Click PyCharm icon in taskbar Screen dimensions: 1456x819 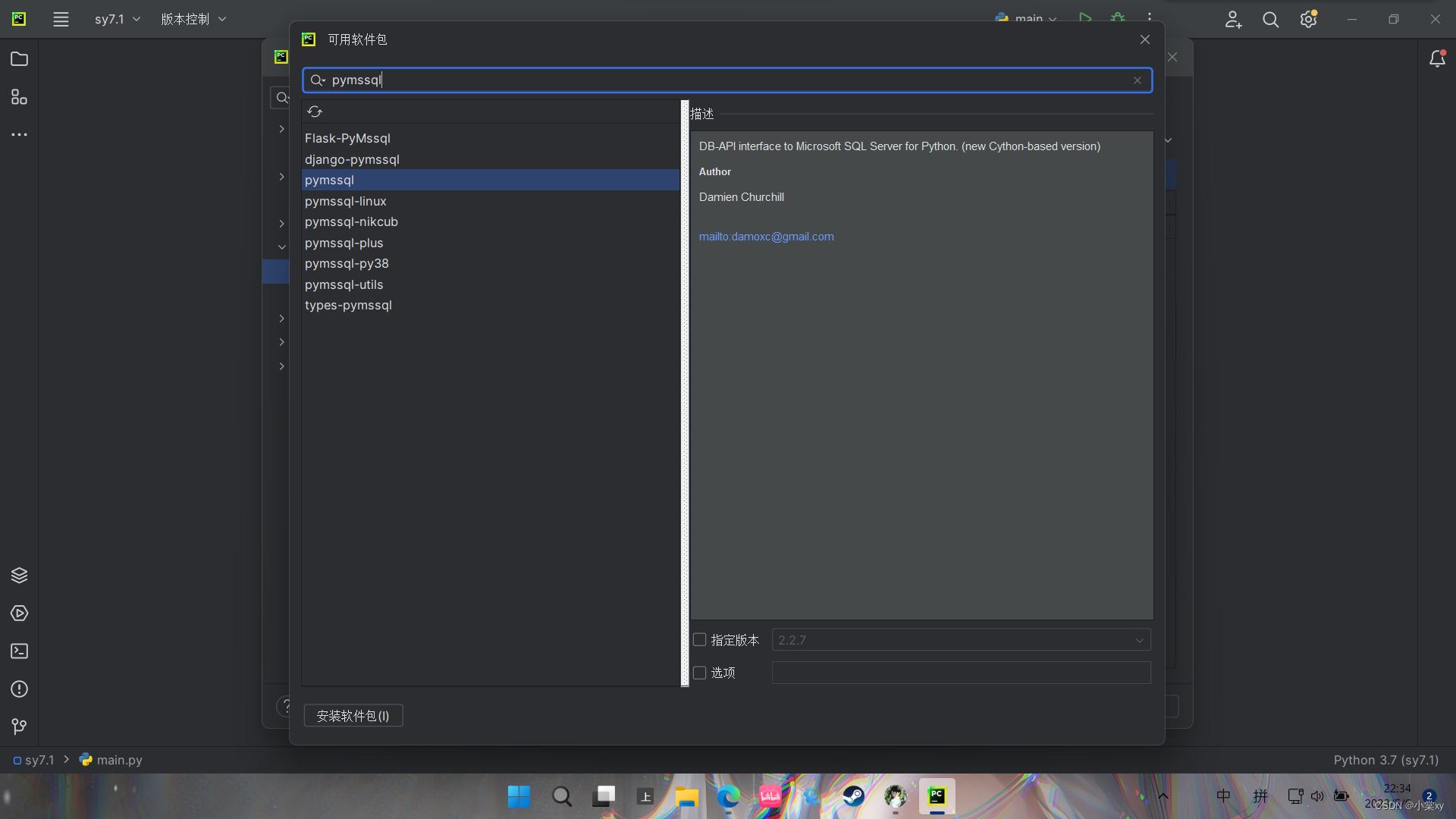pyautogui.click(x=937, y=796)
